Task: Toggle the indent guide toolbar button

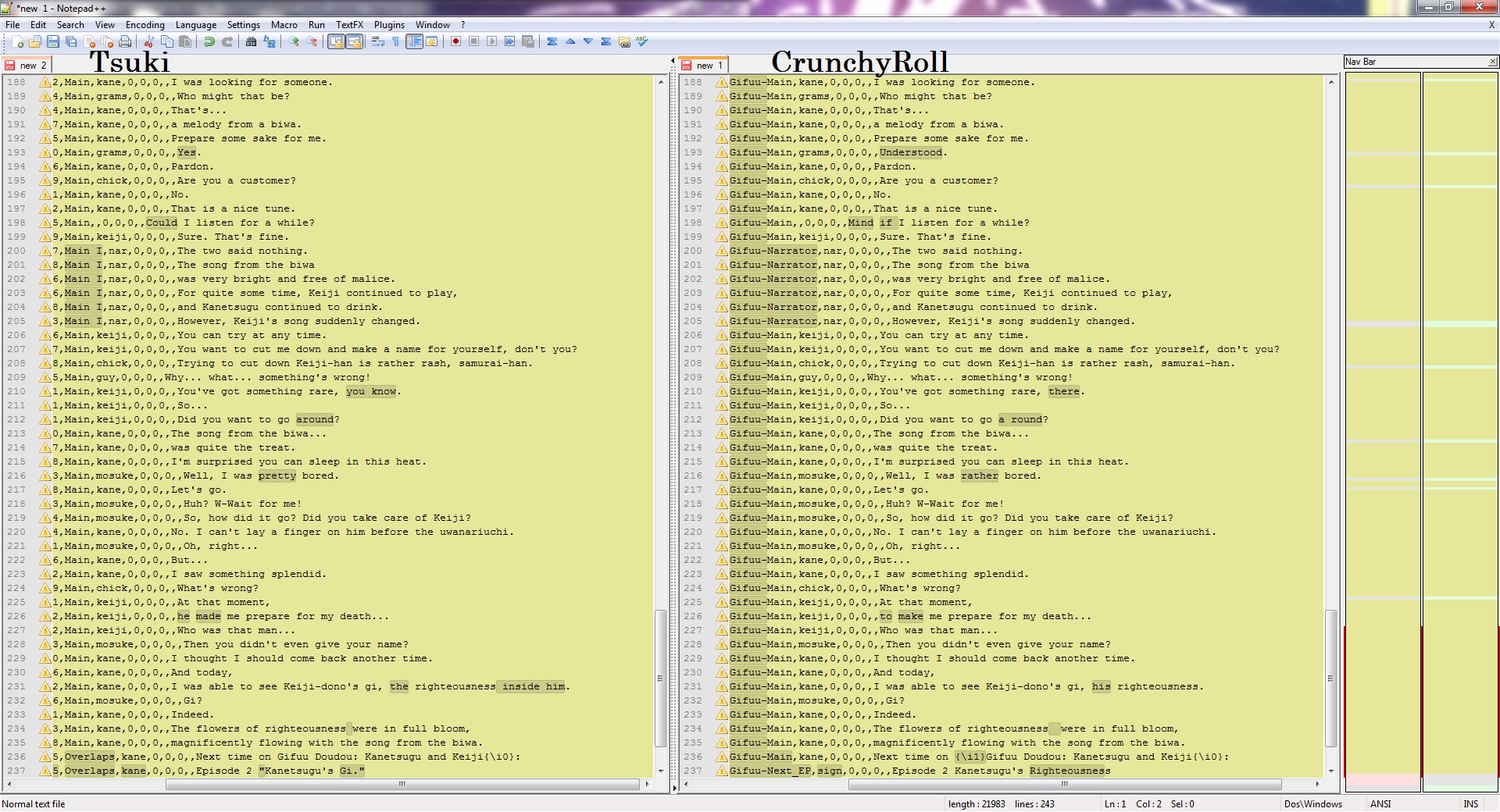Action: [x=414, y=41]
